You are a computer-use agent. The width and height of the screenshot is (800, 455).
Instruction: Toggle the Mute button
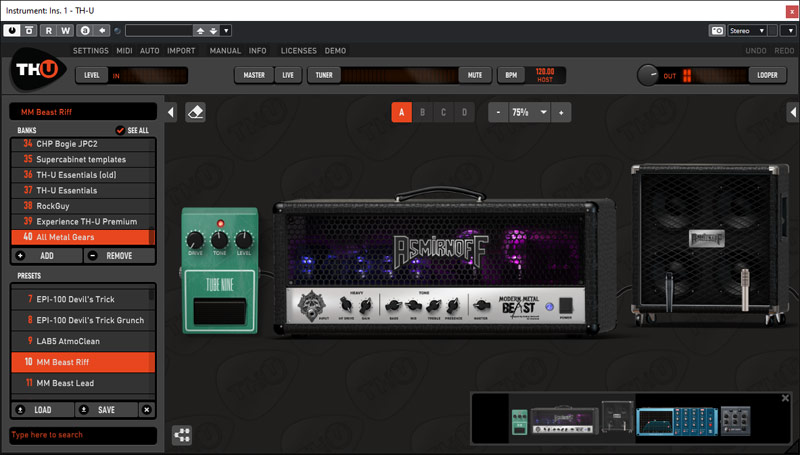pos(474,75)
